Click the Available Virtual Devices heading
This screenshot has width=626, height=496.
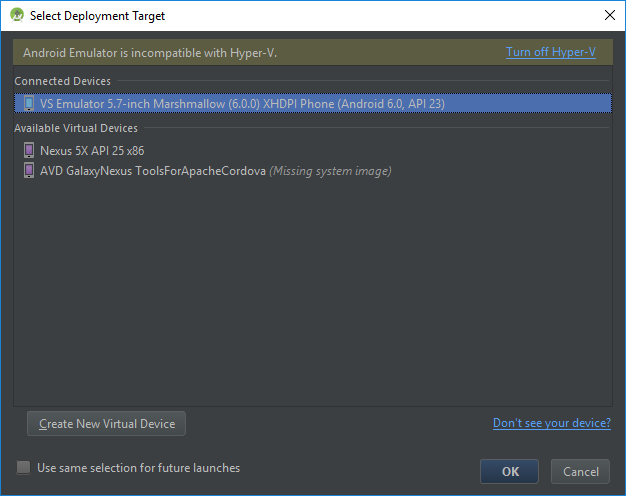click(76, 128)
